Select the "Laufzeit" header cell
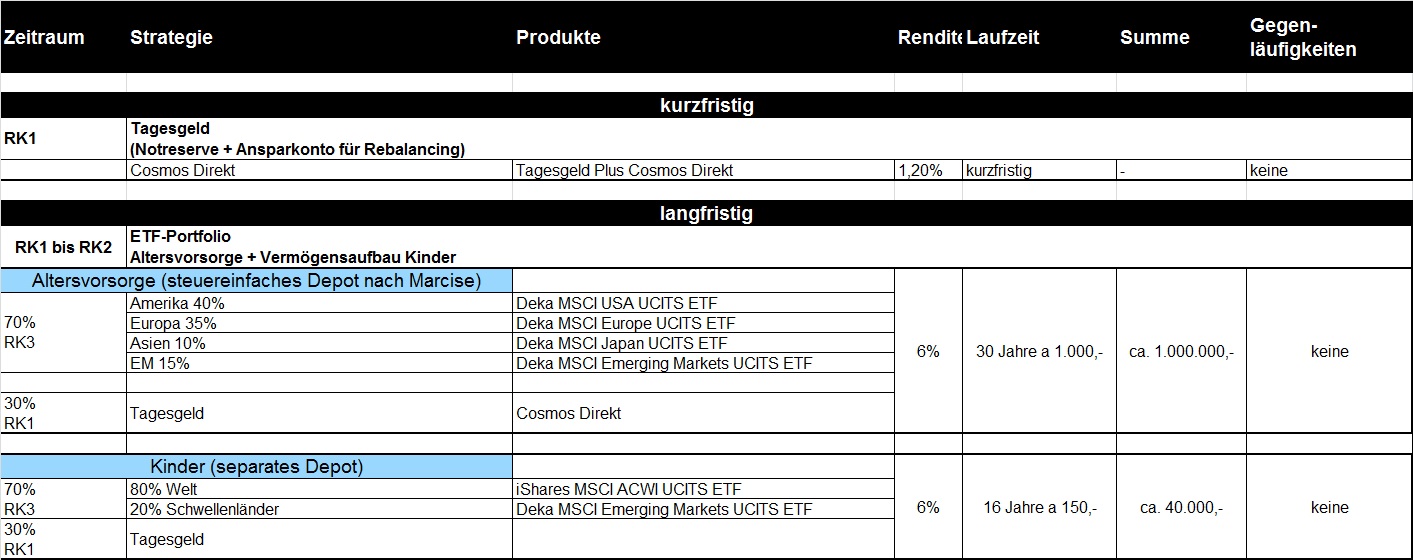 [x=1003, y=38]
